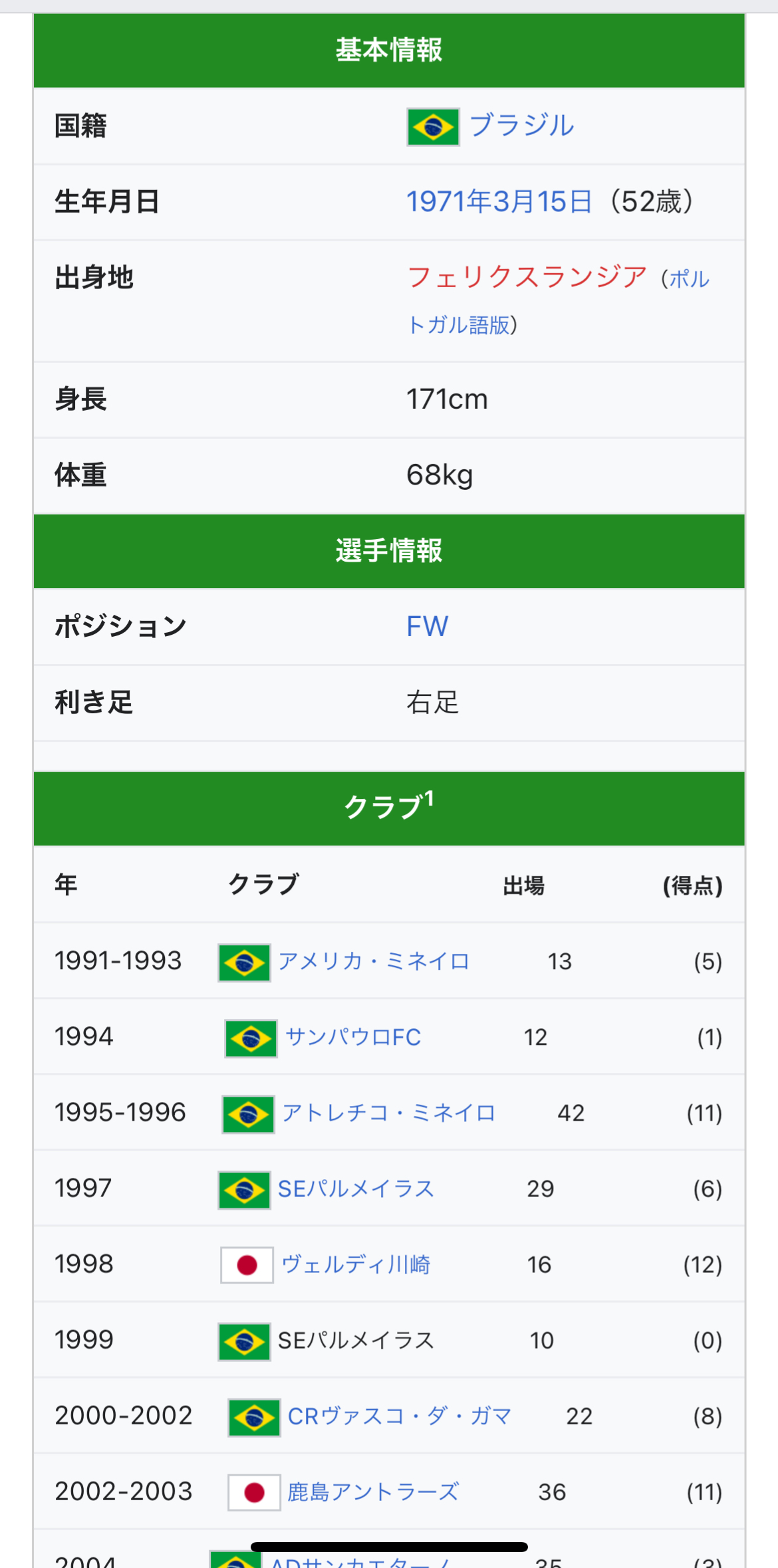Image resolution: width=778 pixels, height=1568 pixels.
Task: Open the ヴェルディ川崎 club link
Action: [x=356, y=1264]
